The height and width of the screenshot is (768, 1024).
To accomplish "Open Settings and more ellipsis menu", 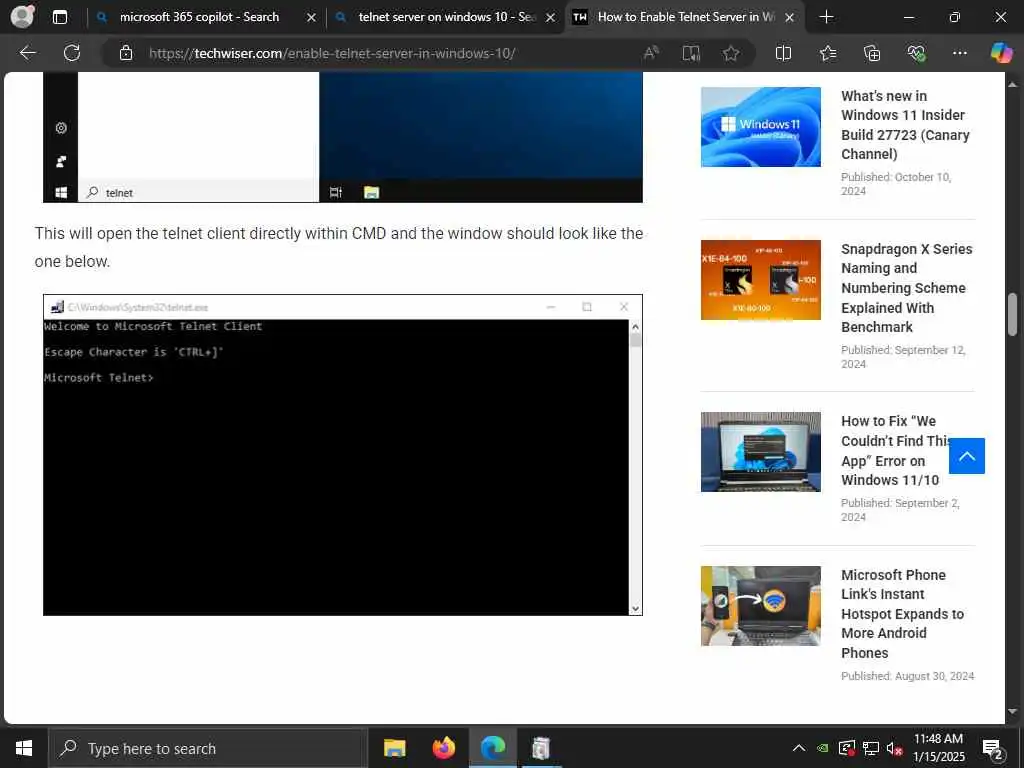I will pyautogui.click(x=959, y=53).
